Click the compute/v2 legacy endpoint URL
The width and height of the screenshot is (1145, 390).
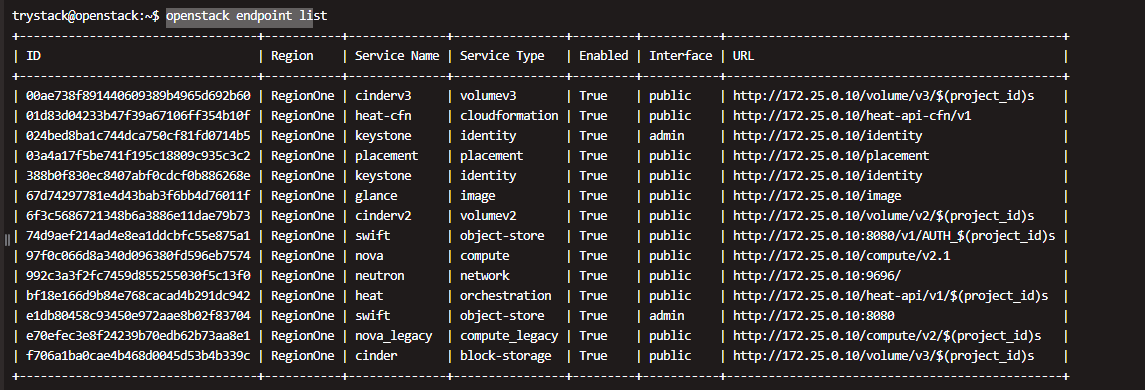[886, 335]
